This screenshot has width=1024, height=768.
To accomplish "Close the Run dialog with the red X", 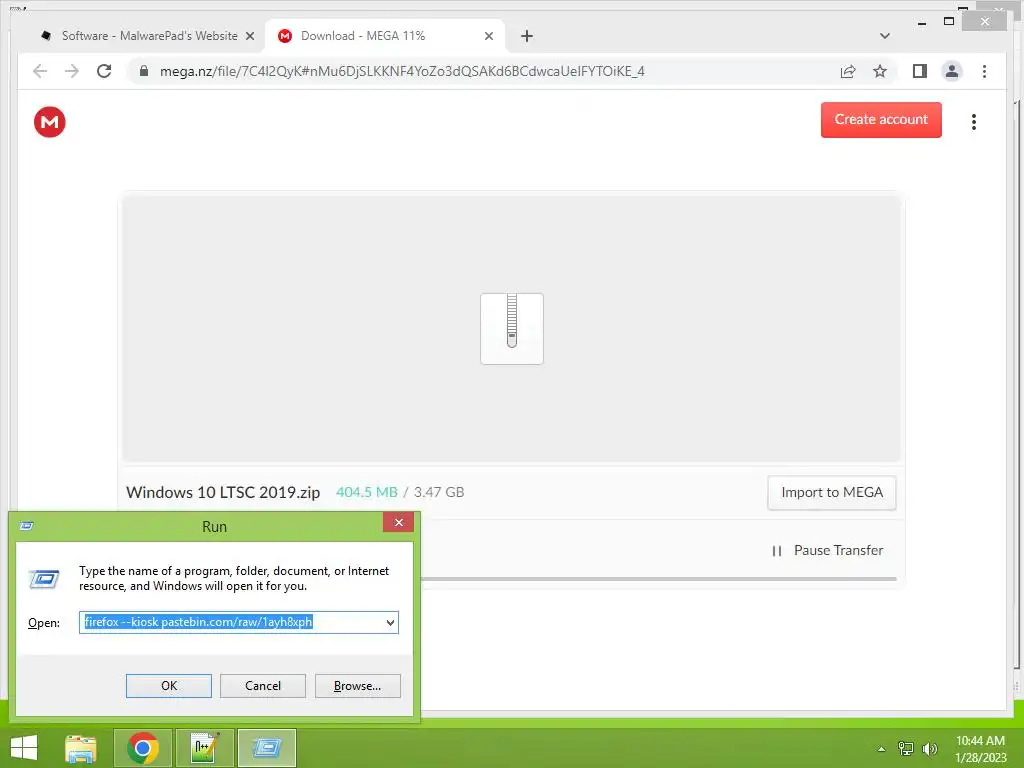I will click(x=398, y=522).
